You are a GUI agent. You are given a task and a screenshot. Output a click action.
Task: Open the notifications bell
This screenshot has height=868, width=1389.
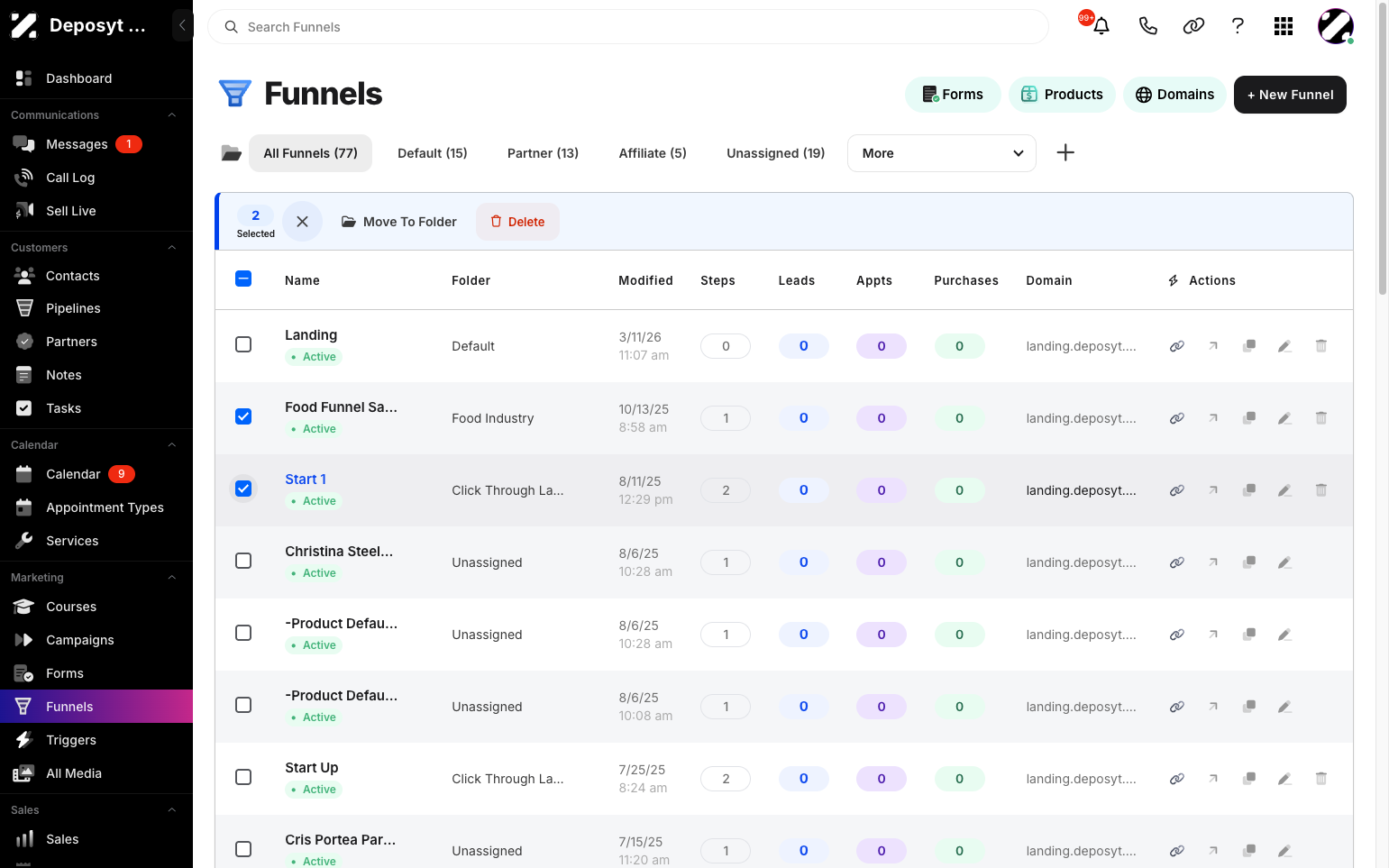(x=1101, y=26)
